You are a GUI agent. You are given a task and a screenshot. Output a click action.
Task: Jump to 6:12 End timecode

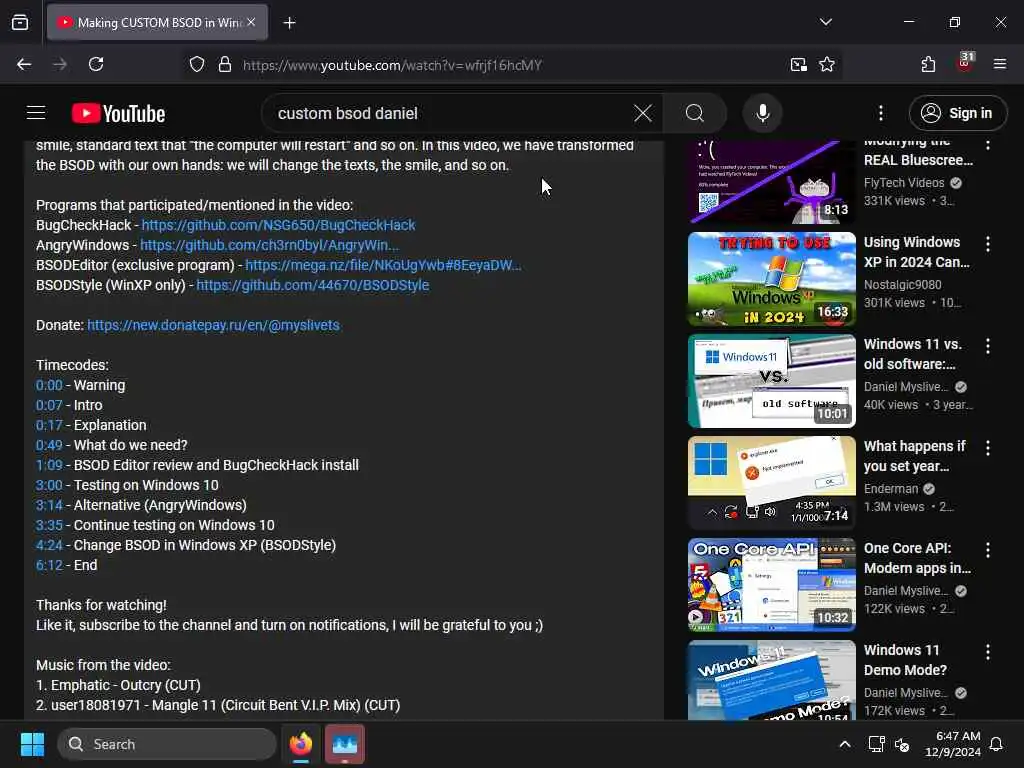[x=49, y=566]
